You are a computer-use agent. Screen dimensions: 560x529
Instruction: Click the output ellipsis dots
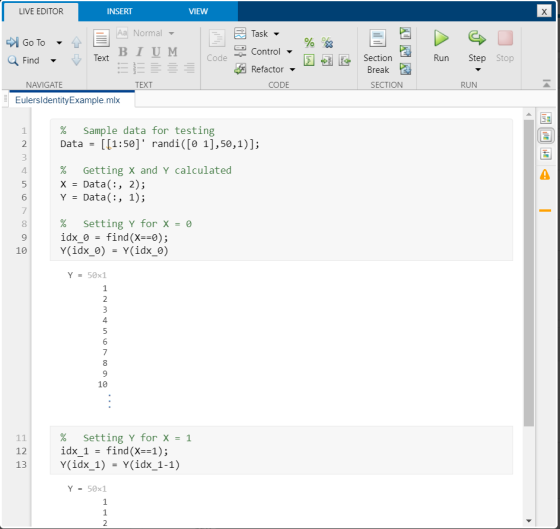(x=109, y=401)
